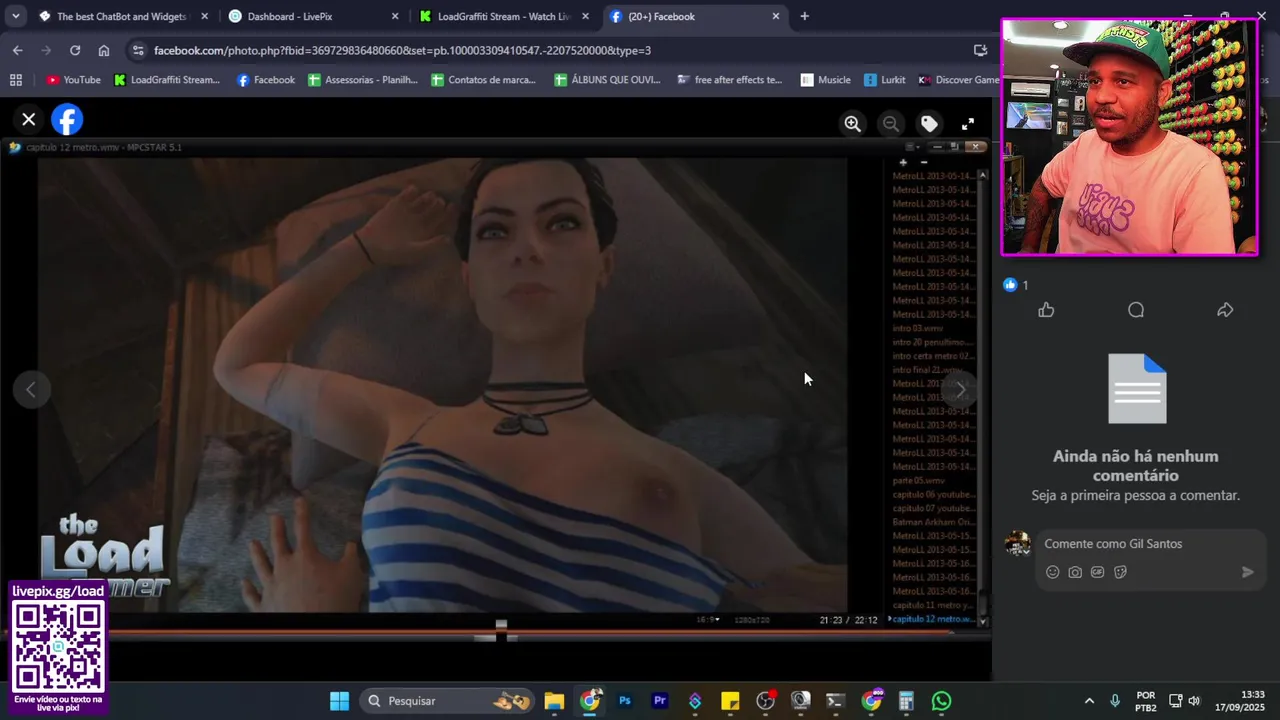Open volume control in system tray
Screen dimensions: 1280x720
(x=1194, y=701)
